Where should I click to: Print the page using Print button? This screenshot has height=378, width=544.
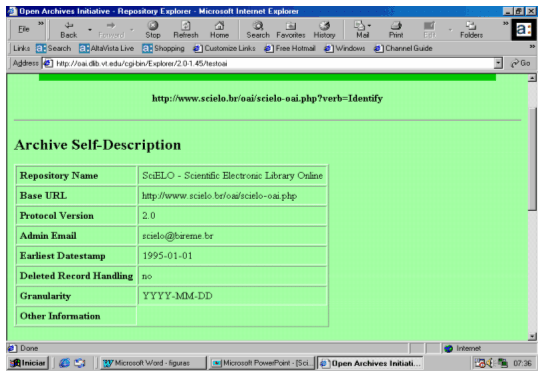click(x=396, y=30)
